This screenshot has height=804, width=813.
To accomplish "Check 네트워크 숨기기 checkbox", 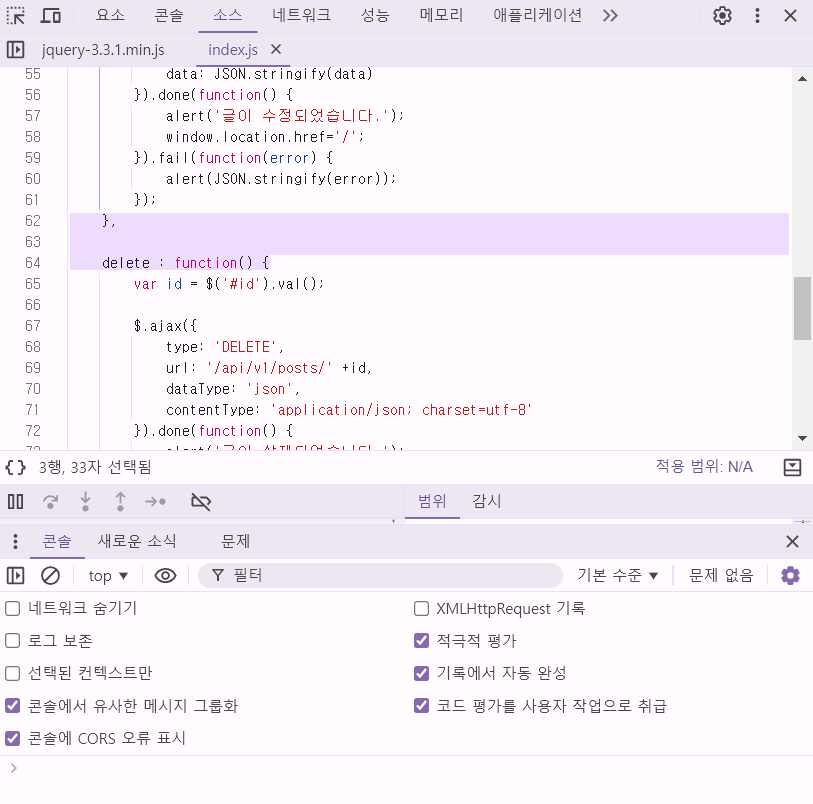I will pyautogui.click(x=12, y=608).
